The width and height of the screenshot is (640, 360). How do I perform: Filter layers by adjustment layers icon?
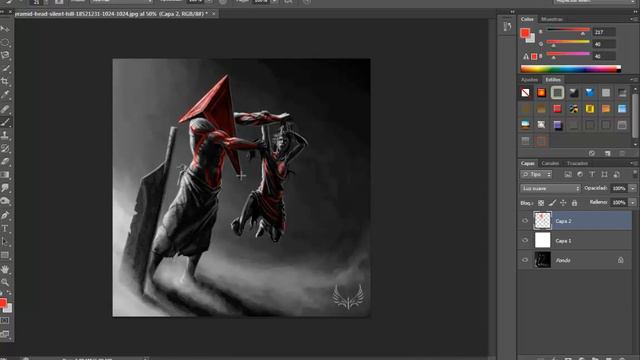580,174
